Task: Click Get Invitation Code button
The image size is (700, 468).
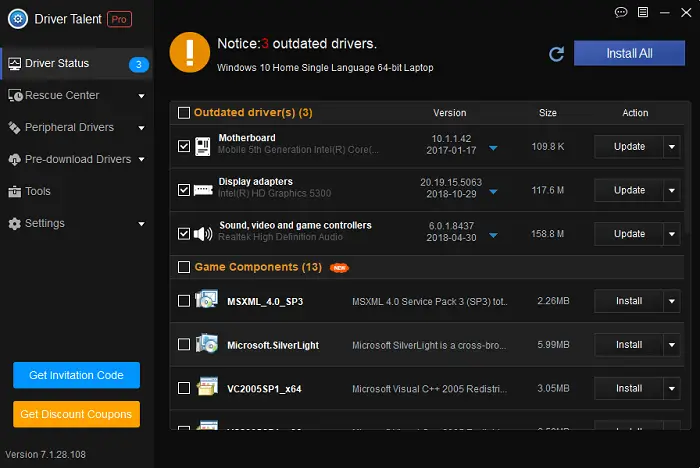Action: point(76,376)
